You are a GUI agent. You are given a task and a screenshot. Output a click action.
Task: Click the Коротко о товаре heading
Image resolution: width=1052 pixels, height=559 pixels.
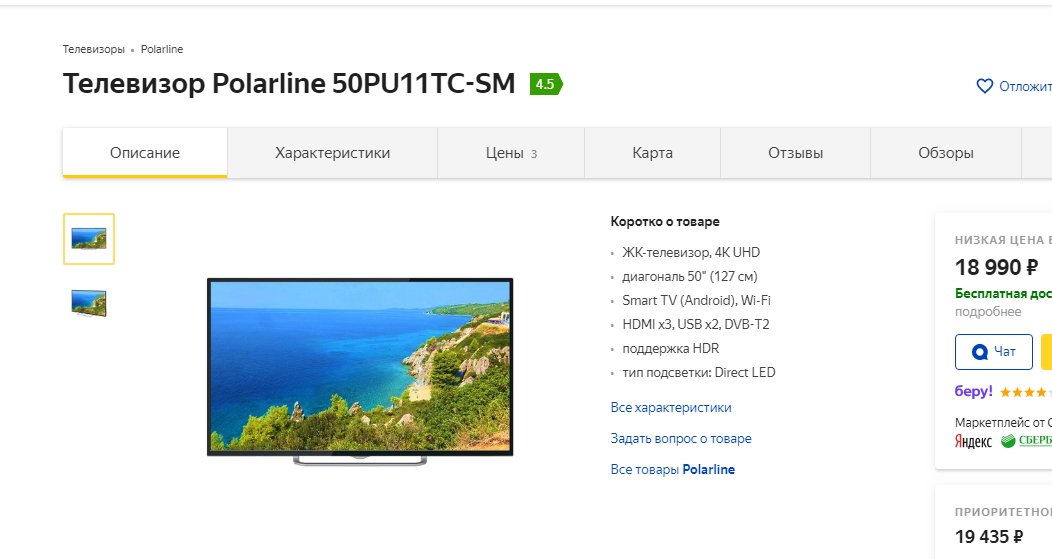coord(665,221)
